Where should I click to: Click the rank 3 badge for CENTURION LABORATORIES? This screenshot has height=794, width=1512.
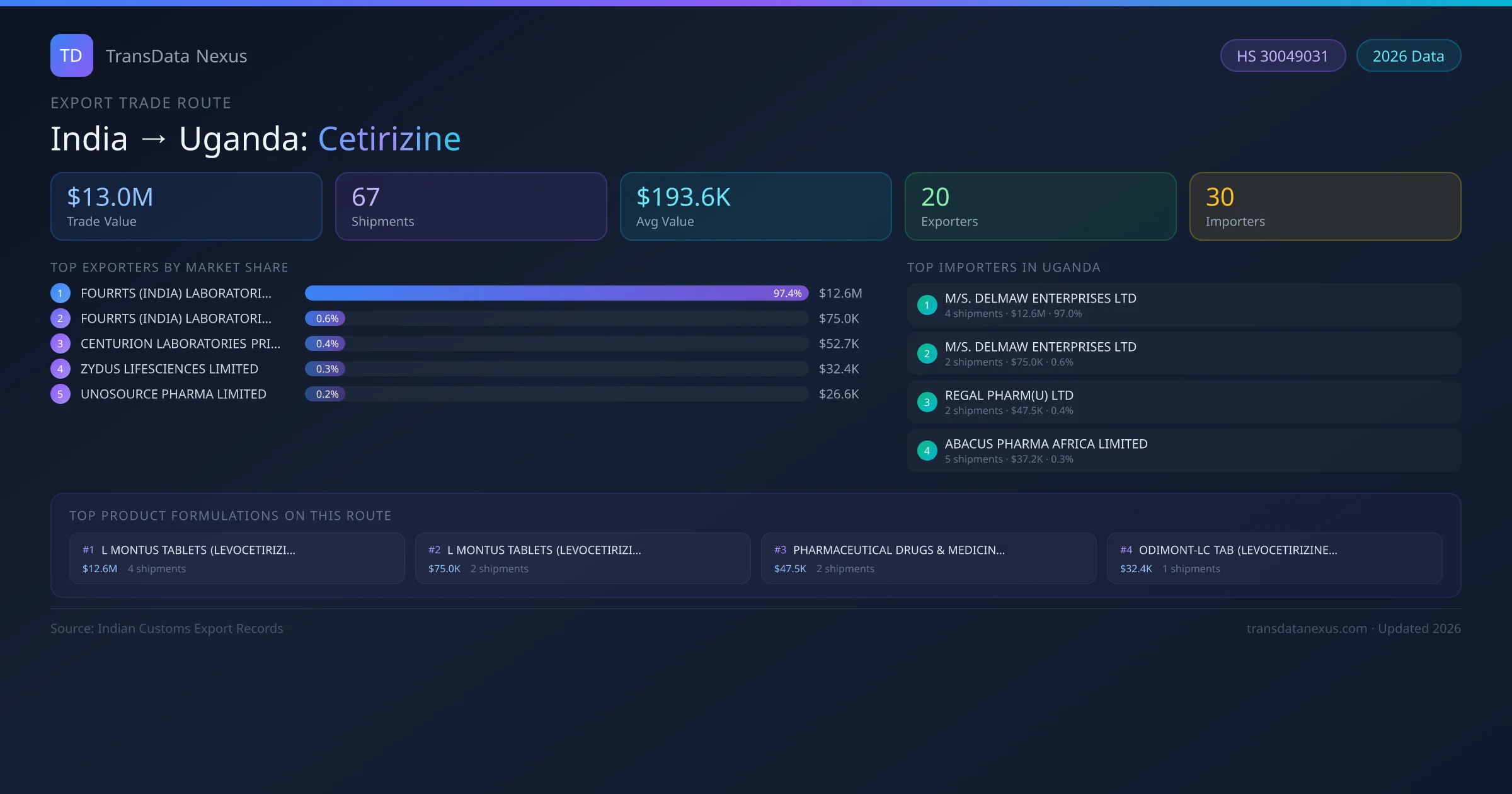pyautogui.click(x=60, y=343)
